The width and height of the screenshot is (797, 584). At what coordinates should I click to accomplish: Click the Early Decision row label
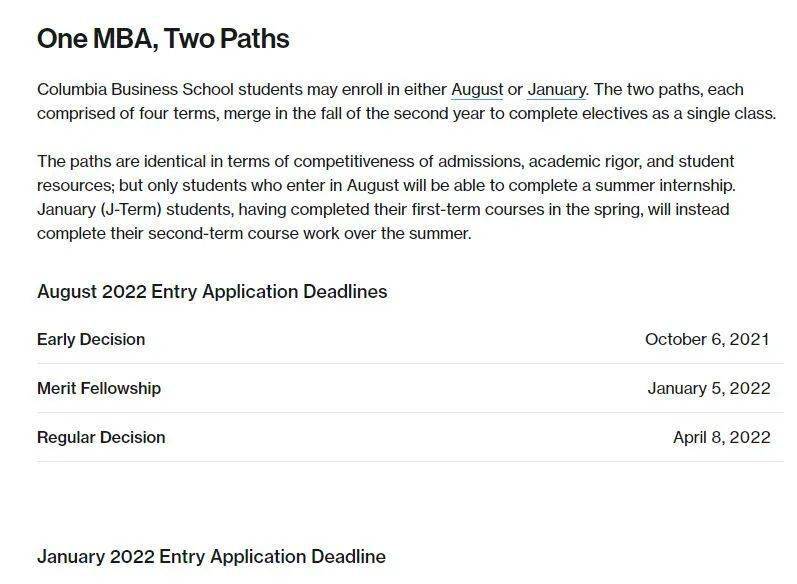(91, 339)
